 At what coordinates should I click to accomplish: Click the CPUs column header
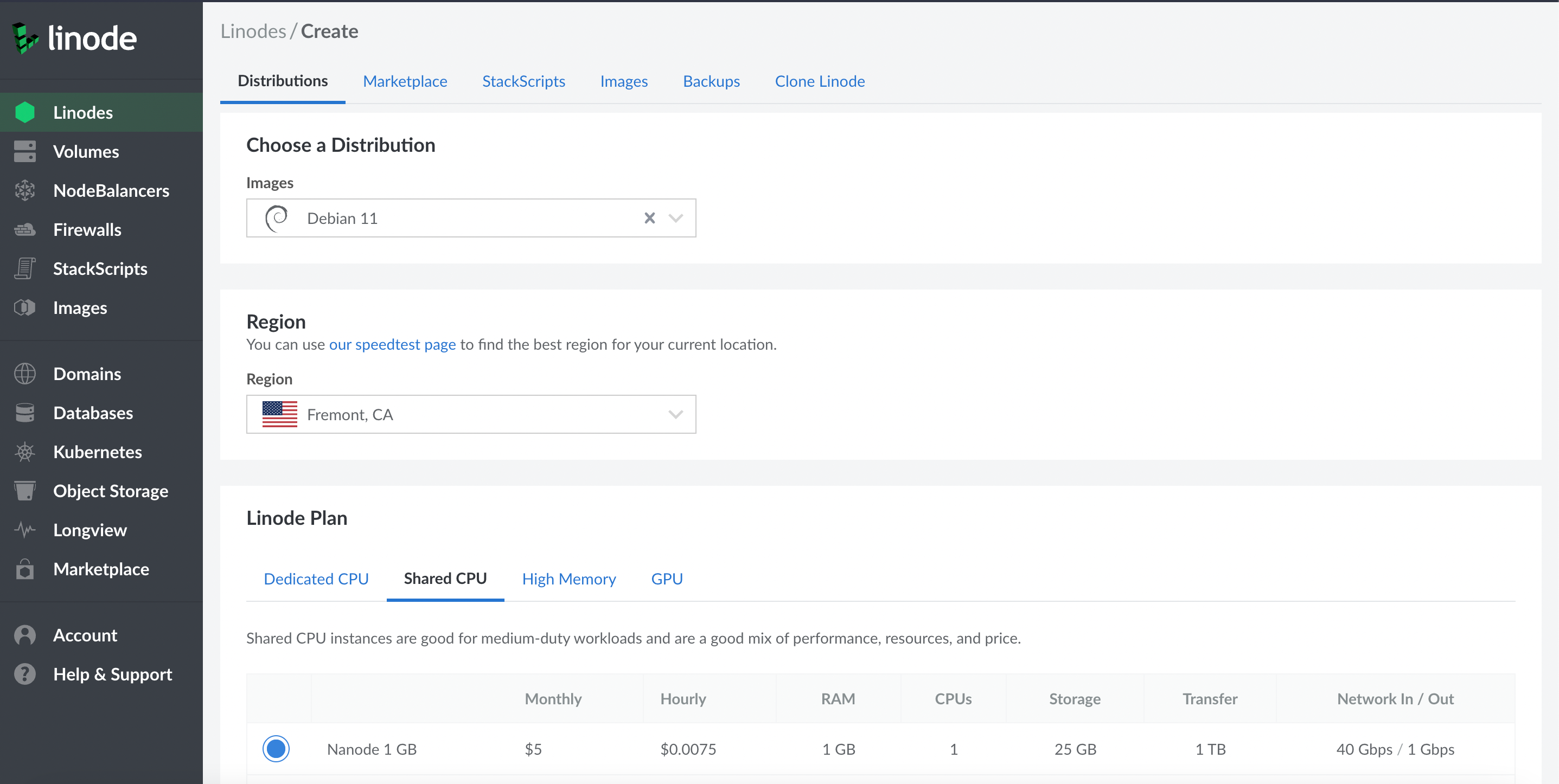(x=953, y=699)
